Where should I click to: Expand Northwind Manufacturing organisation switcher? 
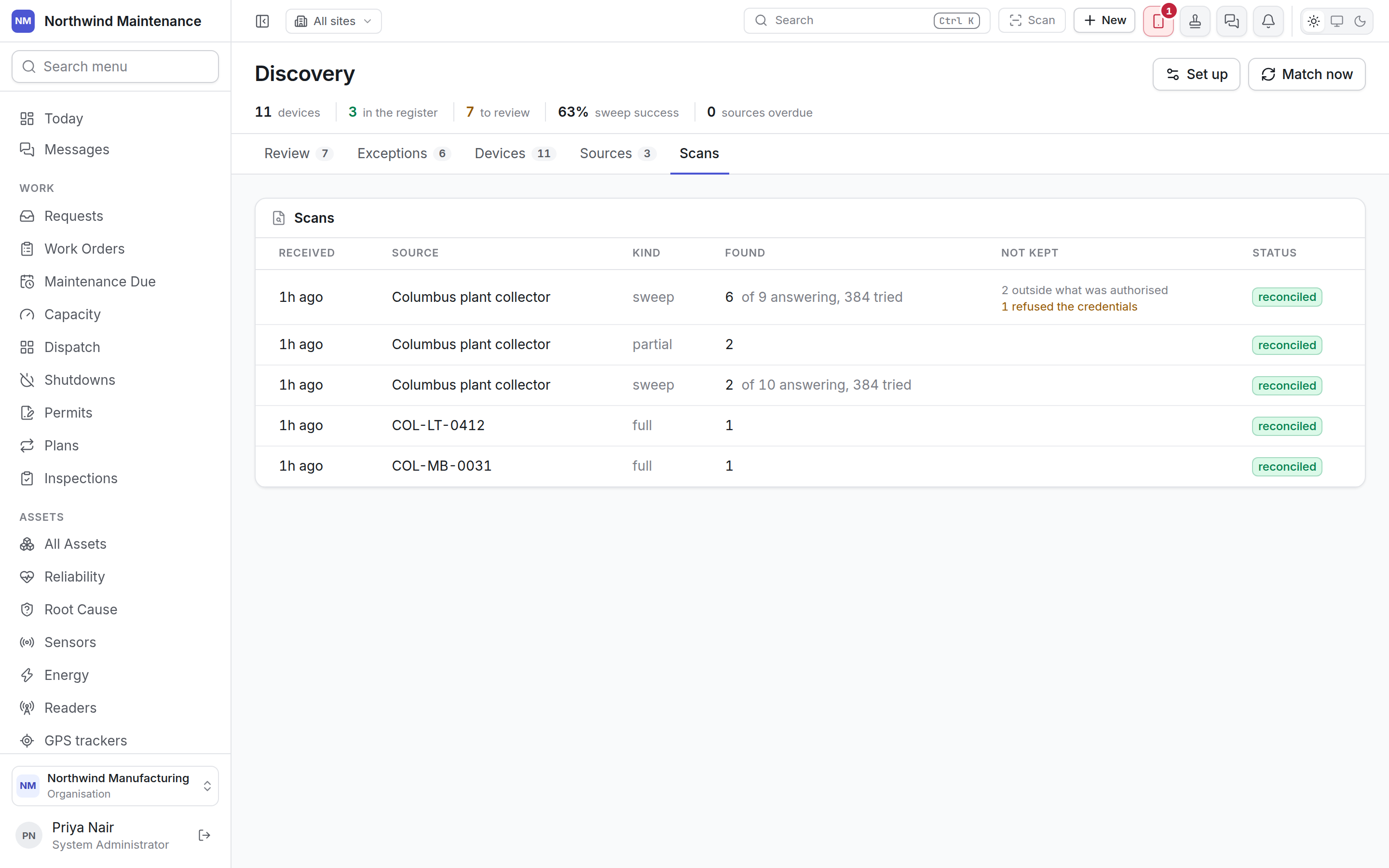[115, 786]
